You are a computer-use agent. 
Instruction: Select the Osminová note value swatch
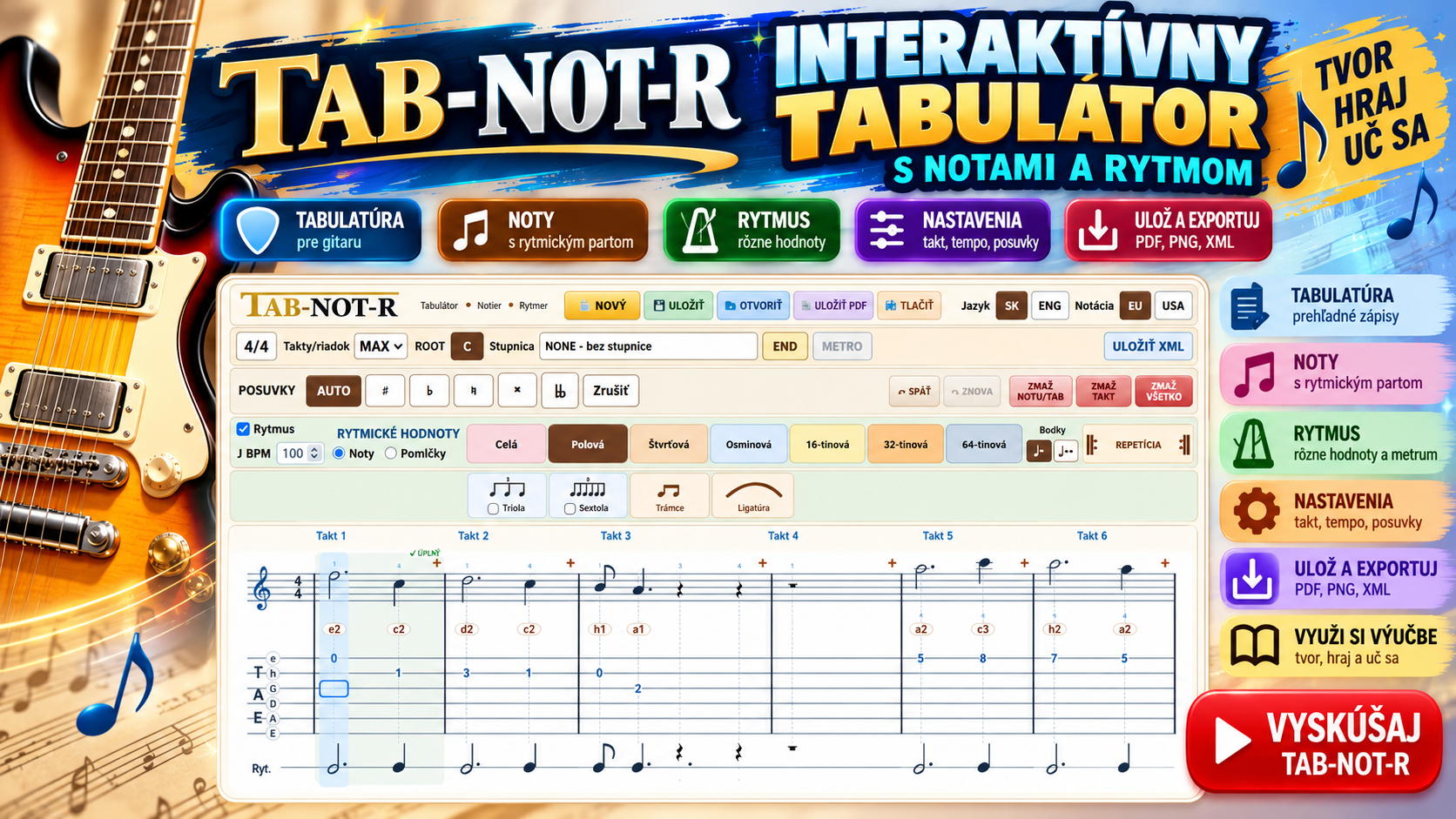[749, 445]
